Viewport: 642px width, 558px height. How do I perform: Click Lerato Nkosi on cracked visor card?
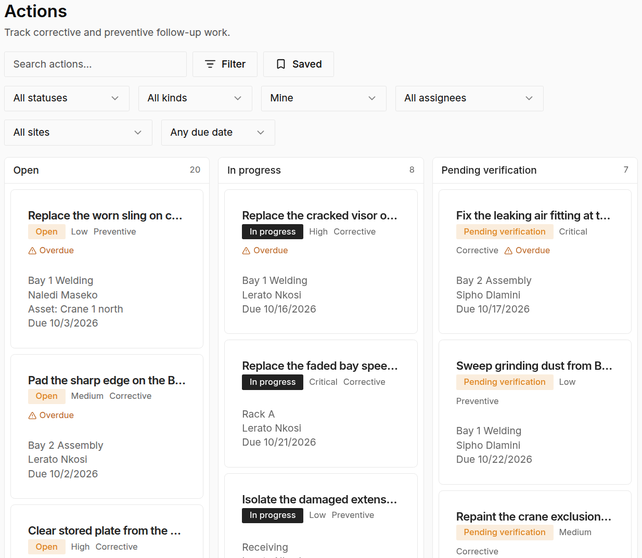pyautogui.click(x=271, y=295)
